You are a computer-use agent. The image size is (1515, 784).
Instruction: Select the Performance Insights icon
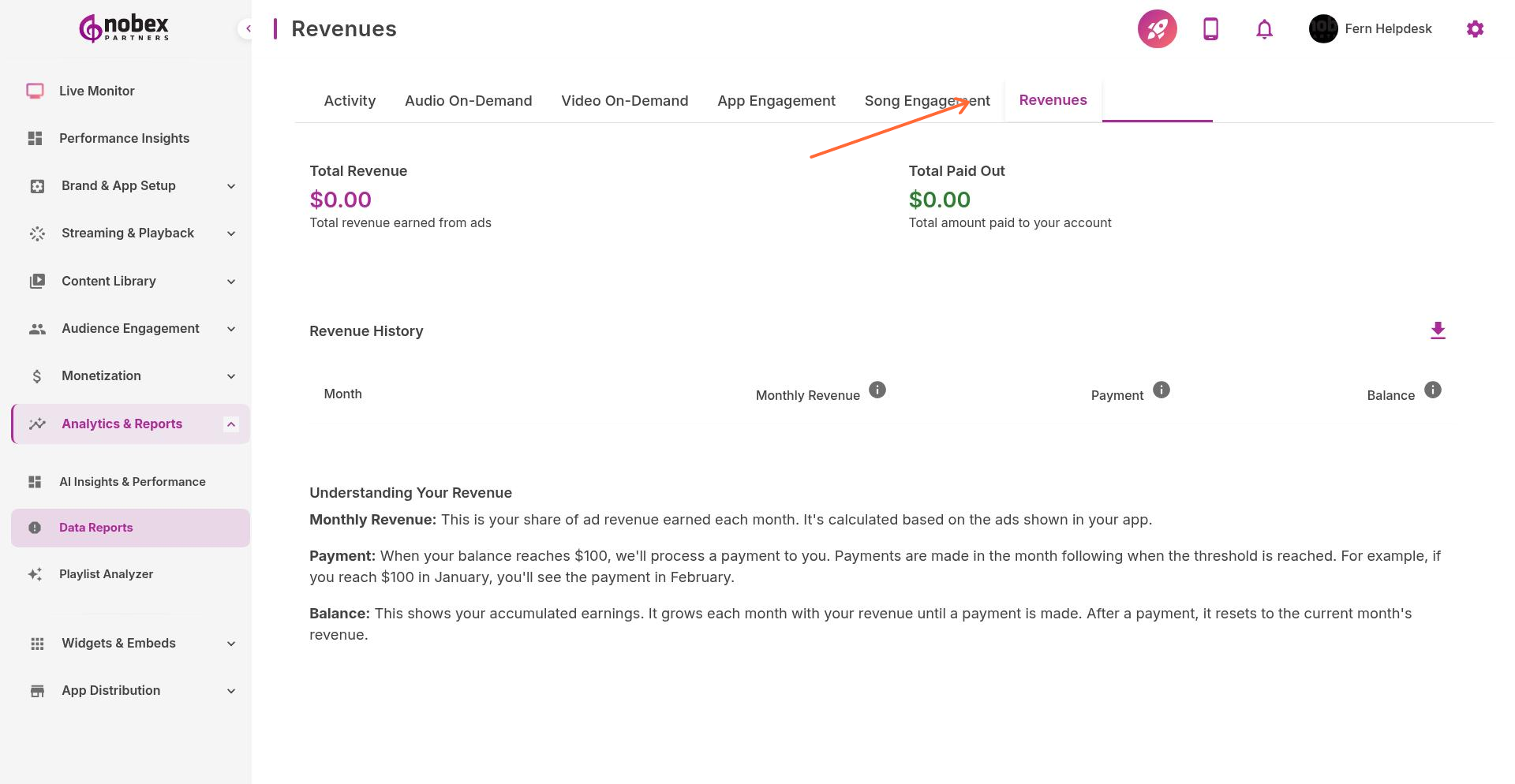[x=36, y=138]
